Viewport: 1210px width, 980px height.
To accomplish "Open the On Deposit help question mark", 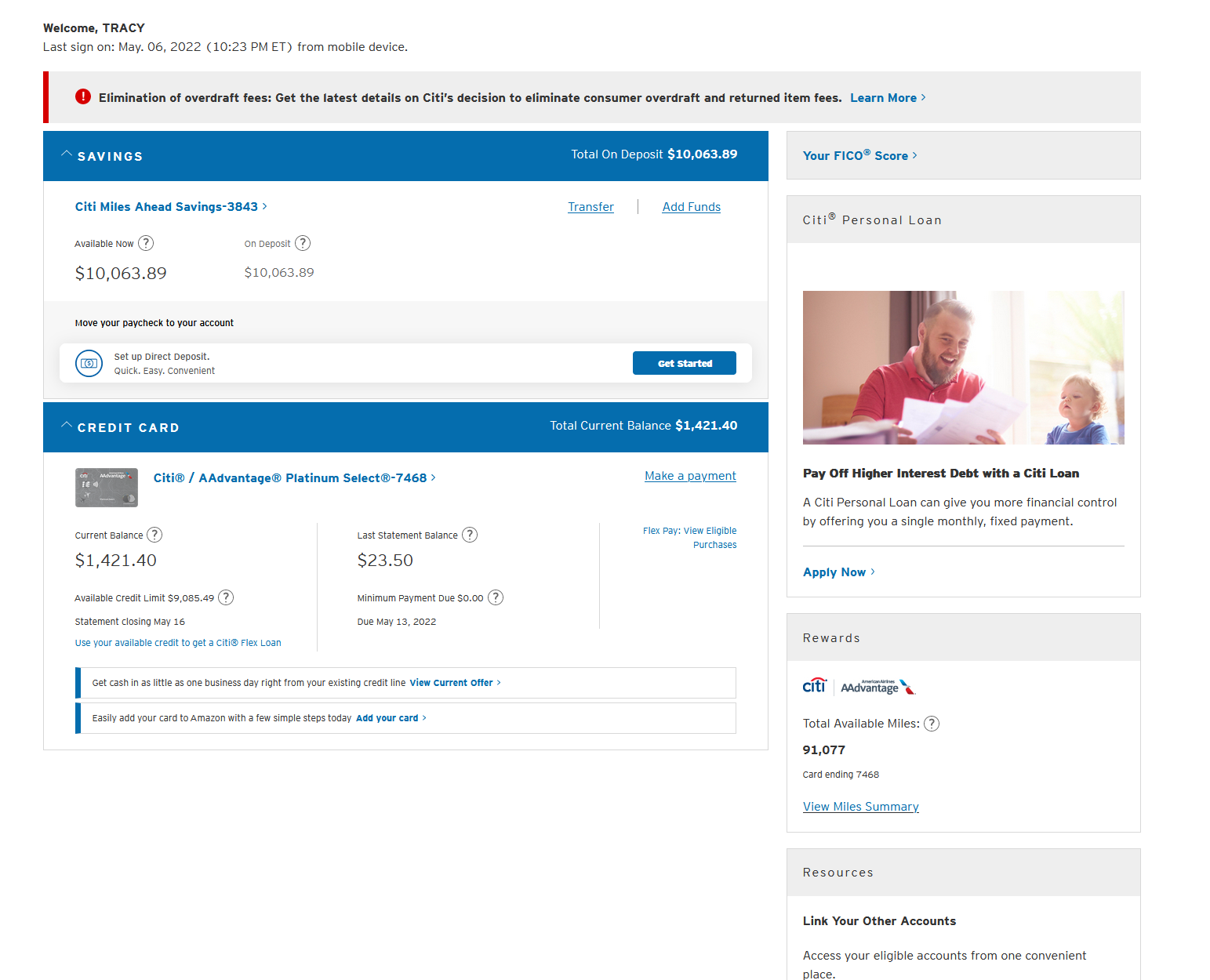I will coord(303,243).
